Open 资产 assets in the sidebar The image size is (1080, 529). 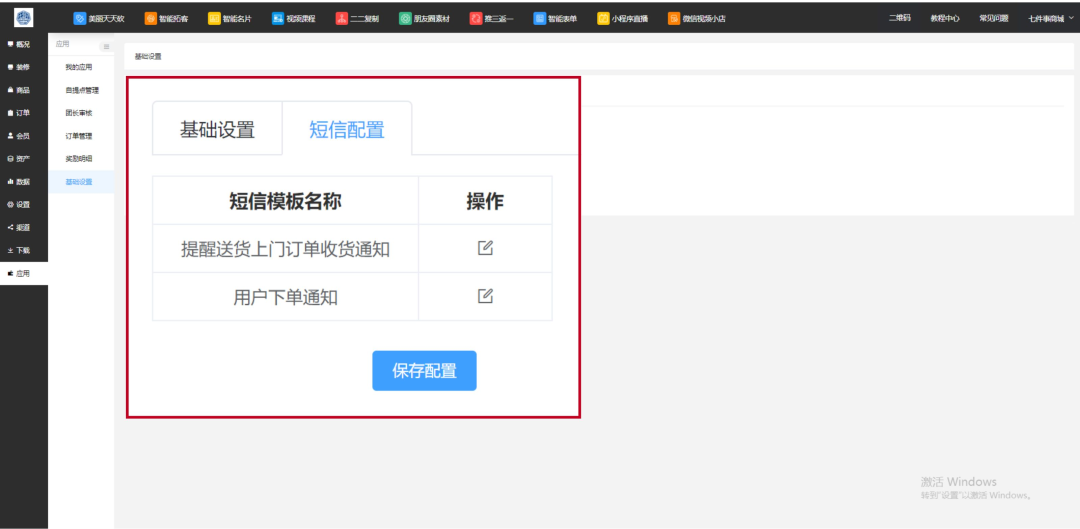coord(23,159)
